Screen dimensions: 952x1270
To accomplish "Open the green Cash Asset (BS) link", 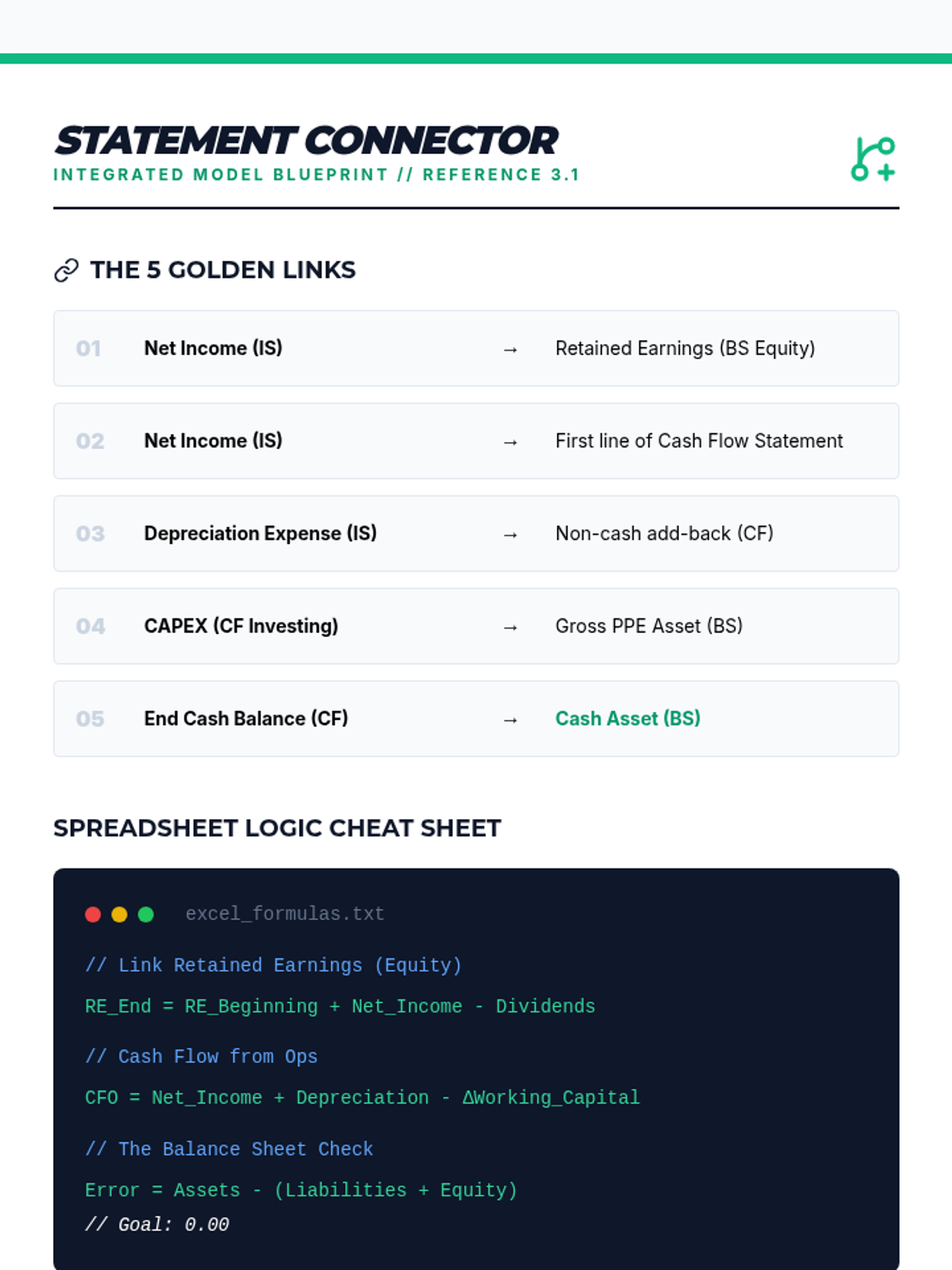I will [628, 718].
